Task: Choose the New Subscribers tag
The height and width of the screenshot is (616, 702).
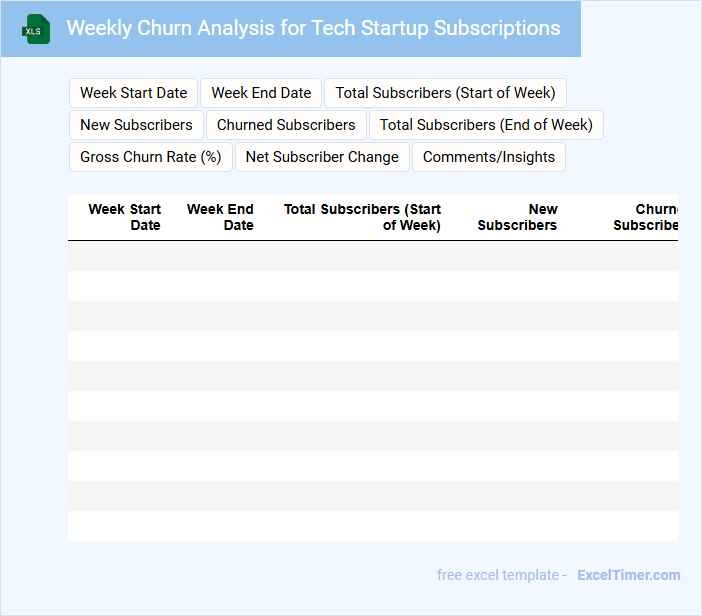Action: pyautogui.click(x=136, y=125)
